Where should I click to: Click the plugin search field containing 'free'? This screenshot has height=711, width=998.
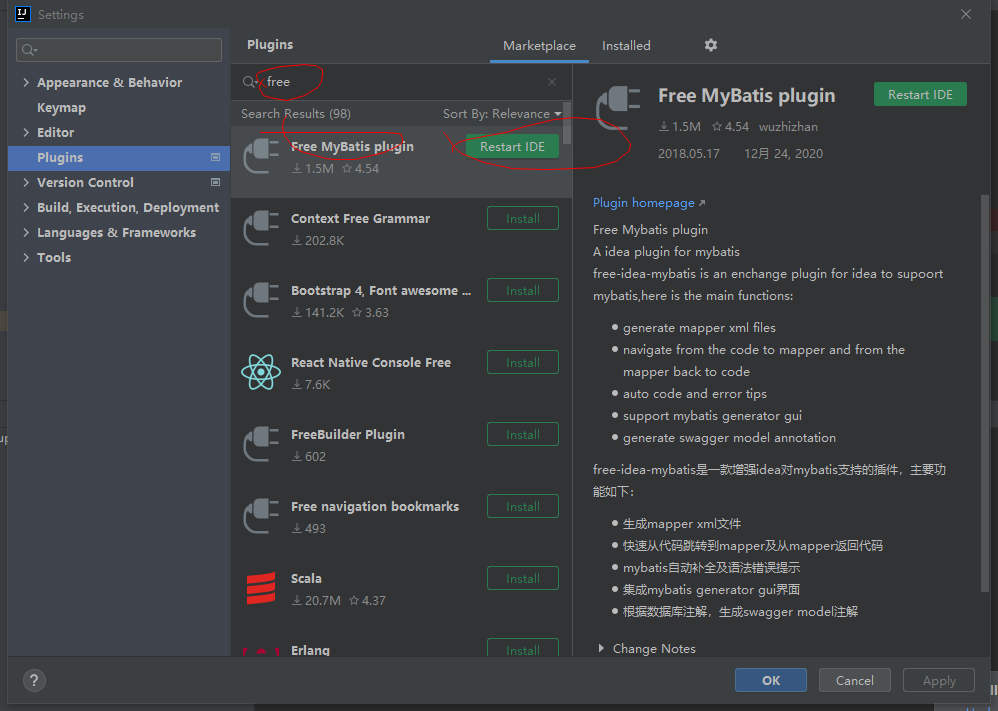pyautogui.click(x=401, y=82)
